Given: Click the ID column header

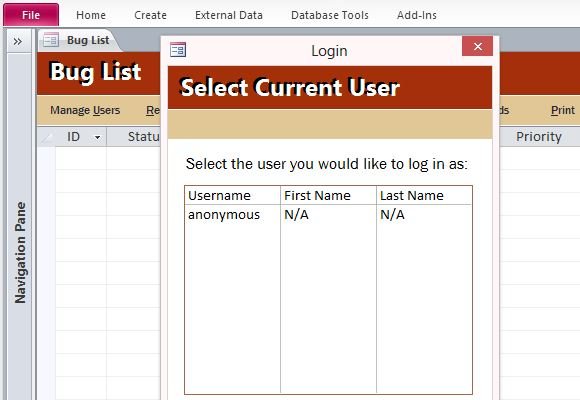Looking at the screenshot, I should pos(73,137).
